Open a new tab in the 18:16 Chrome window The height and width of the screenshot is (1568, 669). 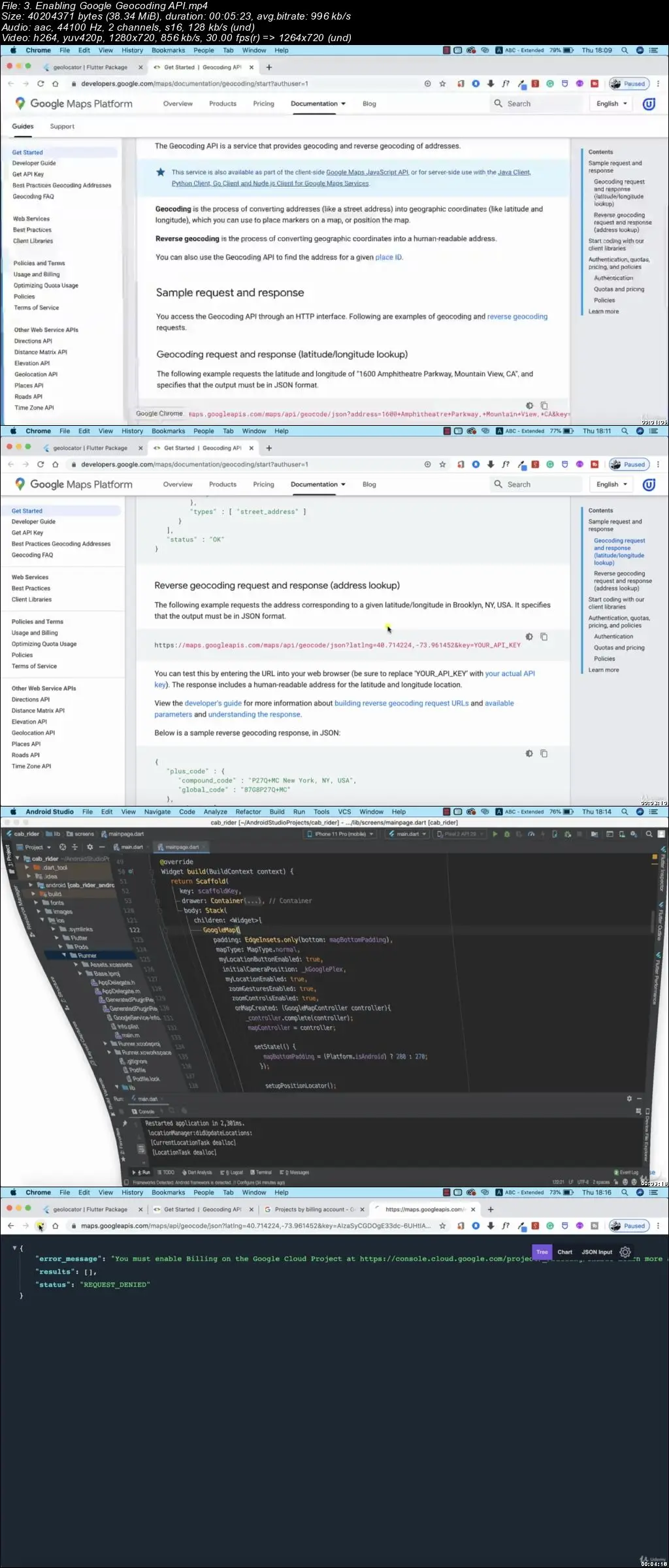point(491,1209)
